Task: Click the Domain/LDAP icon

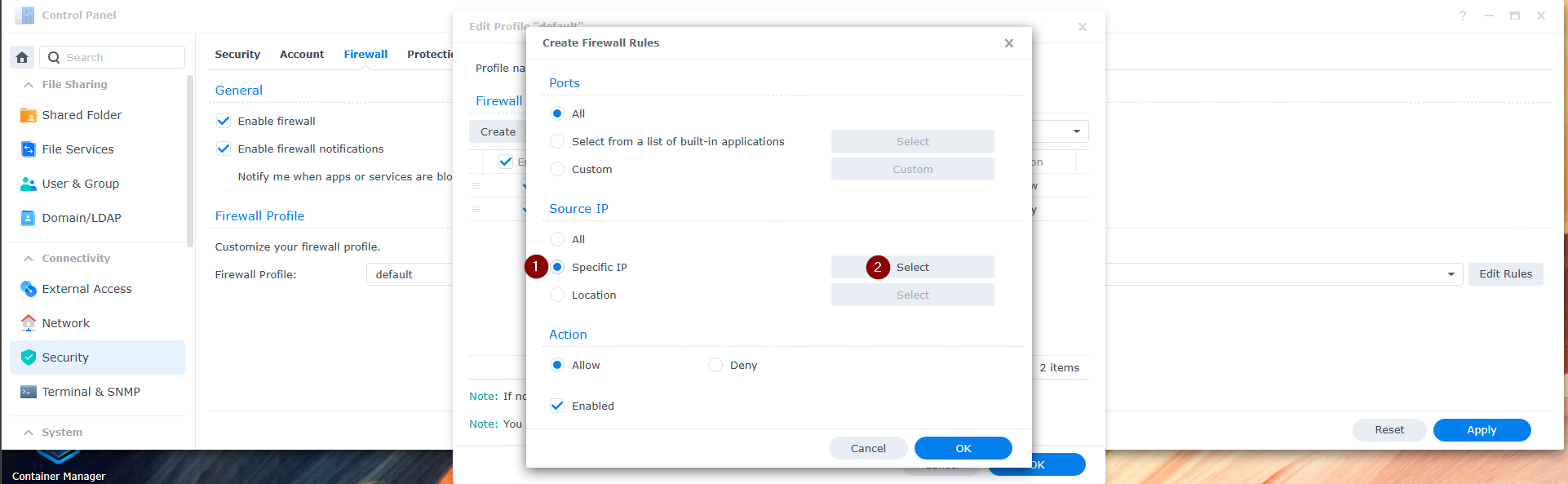Action: coord(28,218)
